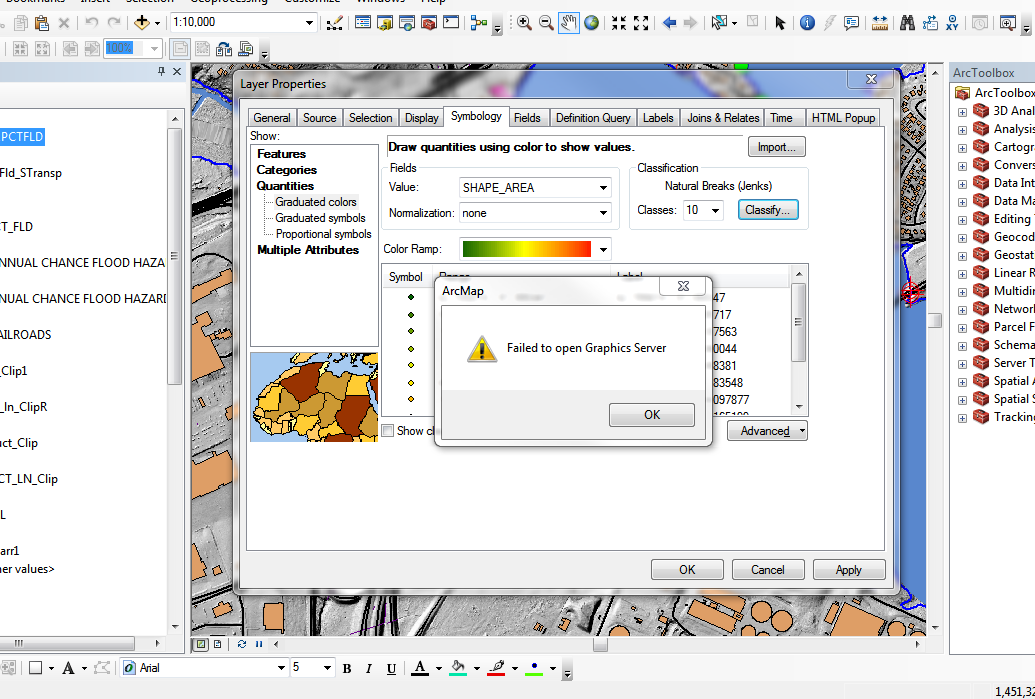
Task: Open the font size 5 dropdown
Action: 327,668
